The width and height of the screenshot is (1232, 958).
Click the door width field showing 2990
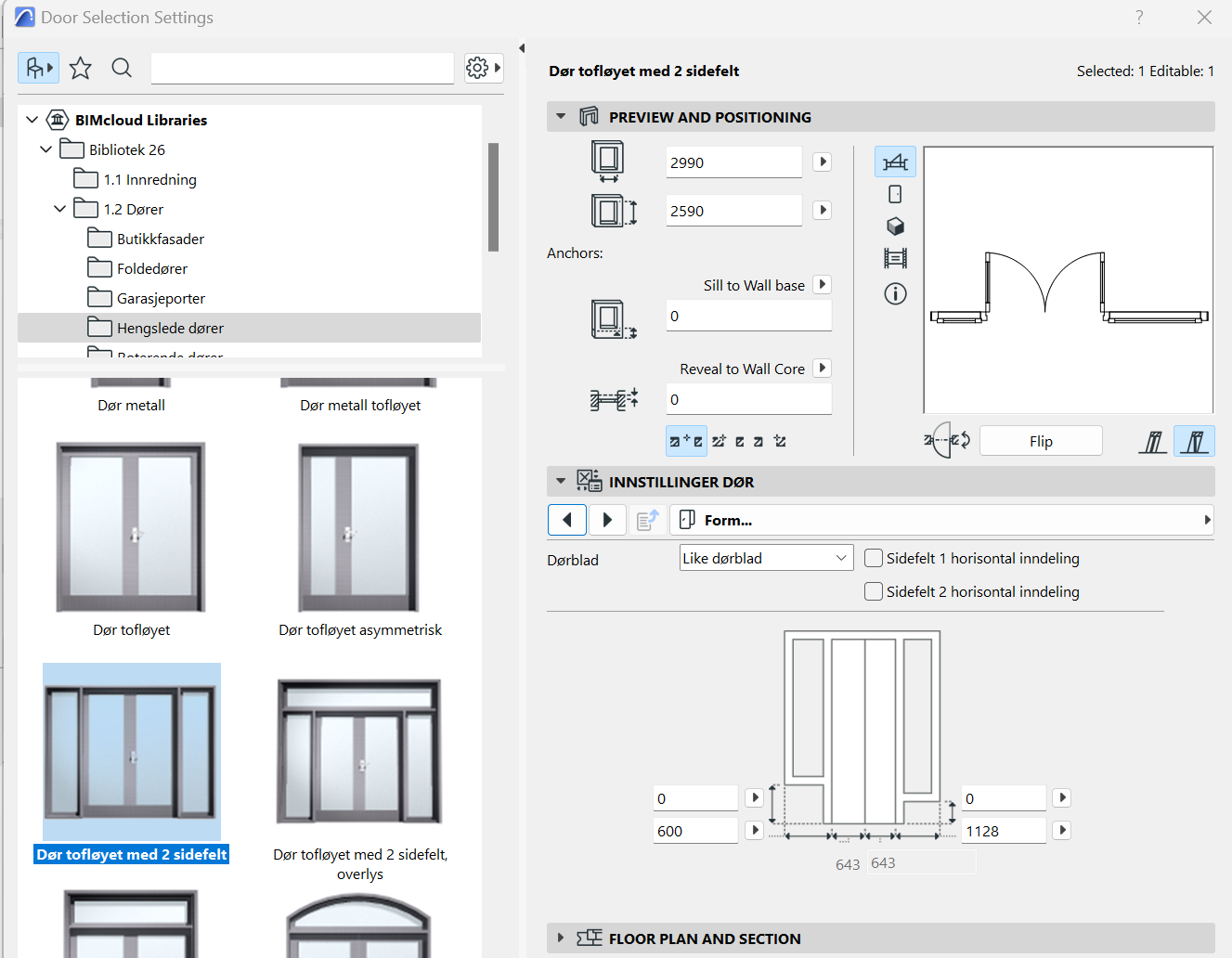(733, 162)
